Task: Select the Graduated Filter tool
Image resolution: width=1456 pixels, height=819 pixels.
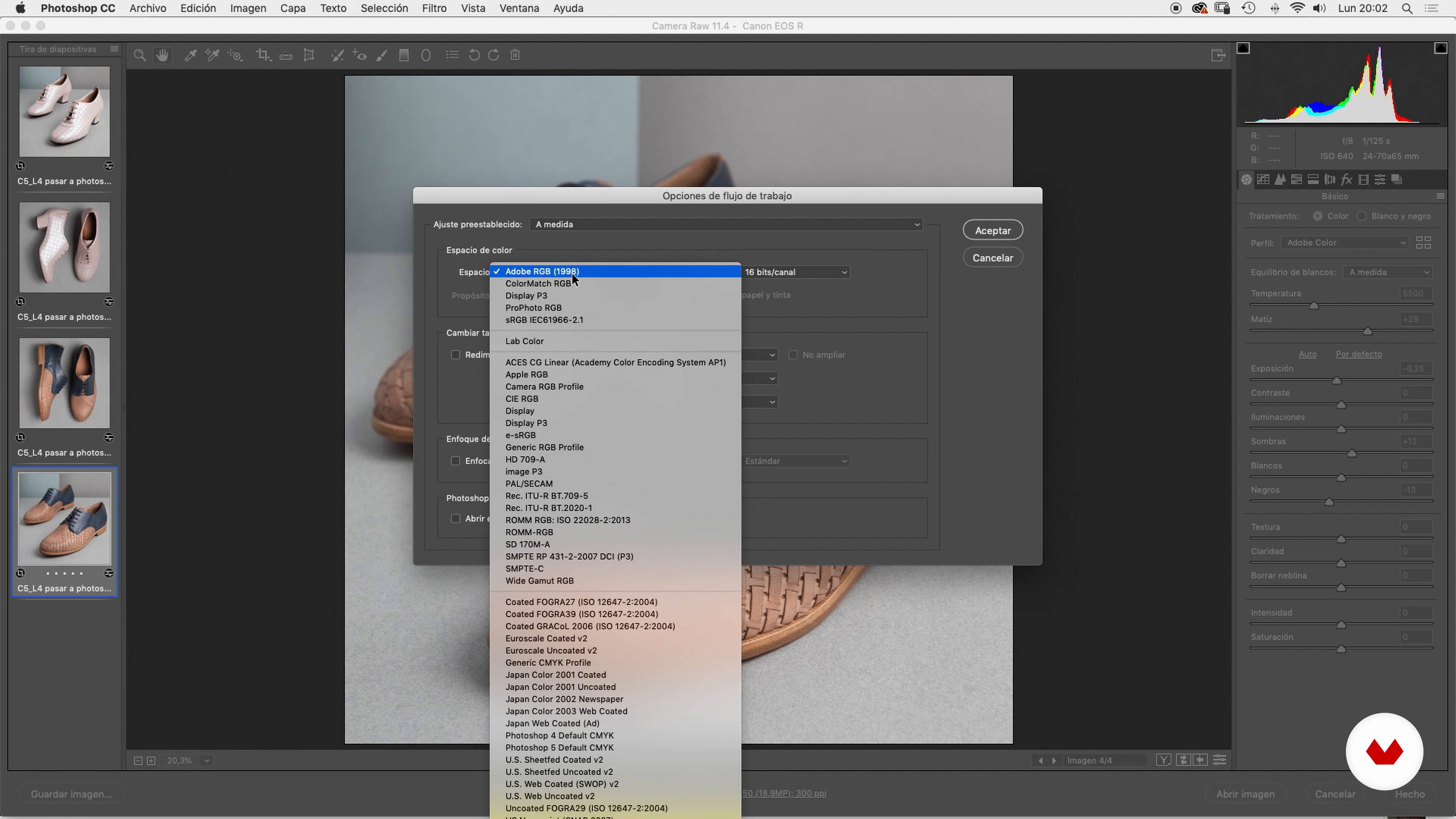Action: [403, 55]
